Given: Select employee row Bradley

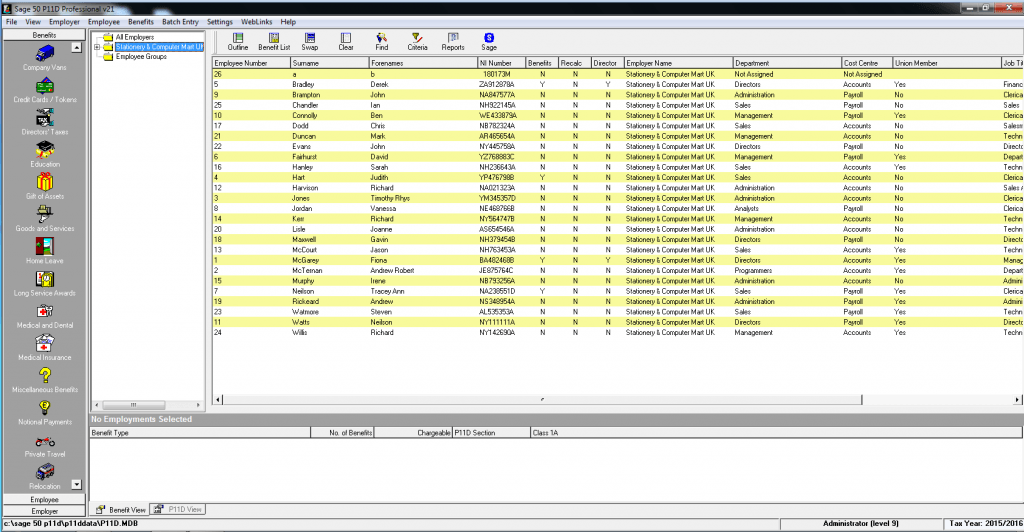Looking at the screenshot, I should (x=617, y=84).
